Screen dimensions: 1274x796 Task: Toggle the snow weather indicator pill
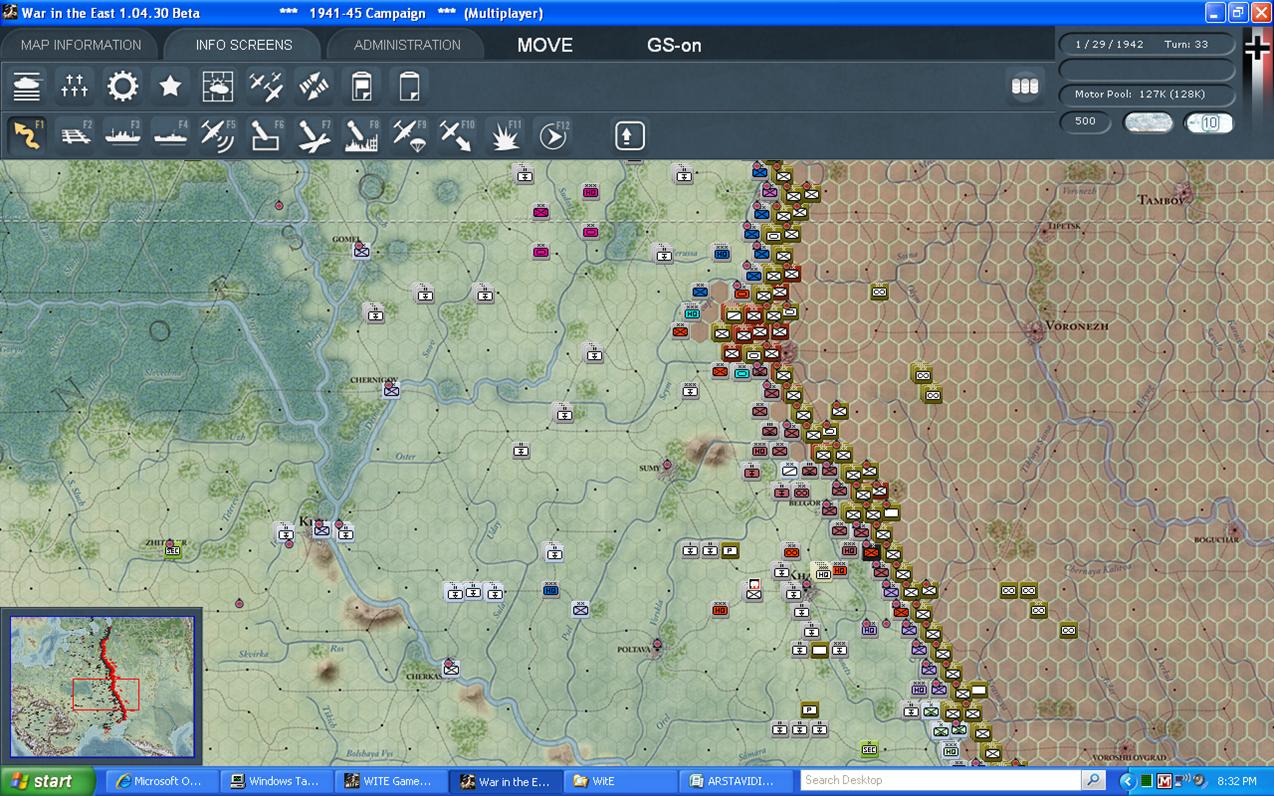[x=1148, y=122]
